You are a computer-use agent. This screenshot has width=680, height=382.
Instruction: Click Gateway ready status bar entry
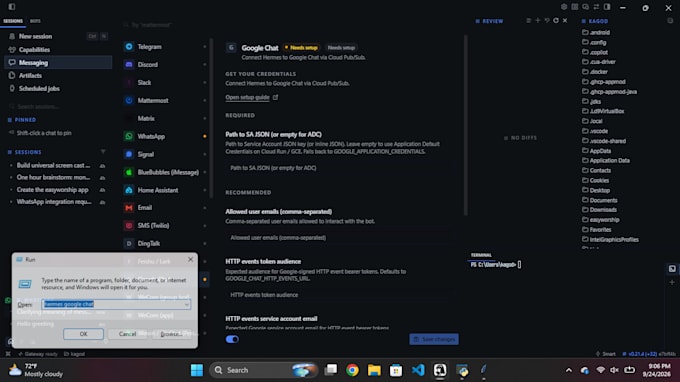(38, 354)
